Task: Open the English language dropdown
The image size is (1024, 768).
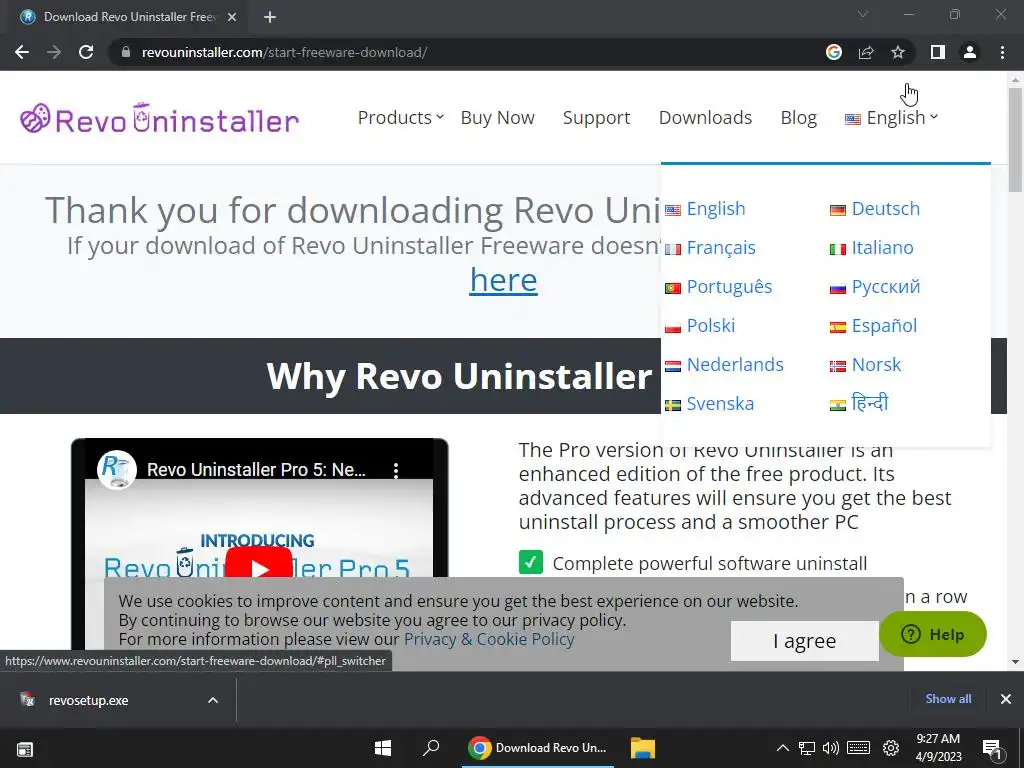Action: click(x=891, y=118)
